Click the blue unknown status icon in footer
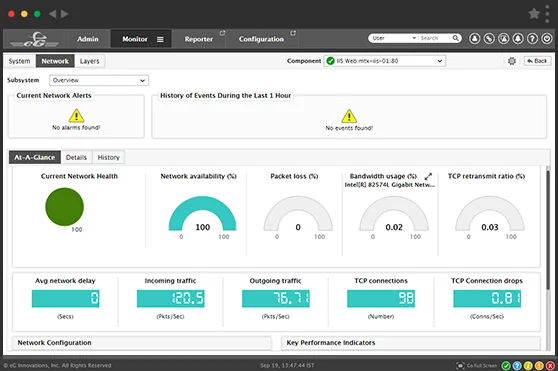Viewport: 558px width, 371px height. click(x=517, y=365)
